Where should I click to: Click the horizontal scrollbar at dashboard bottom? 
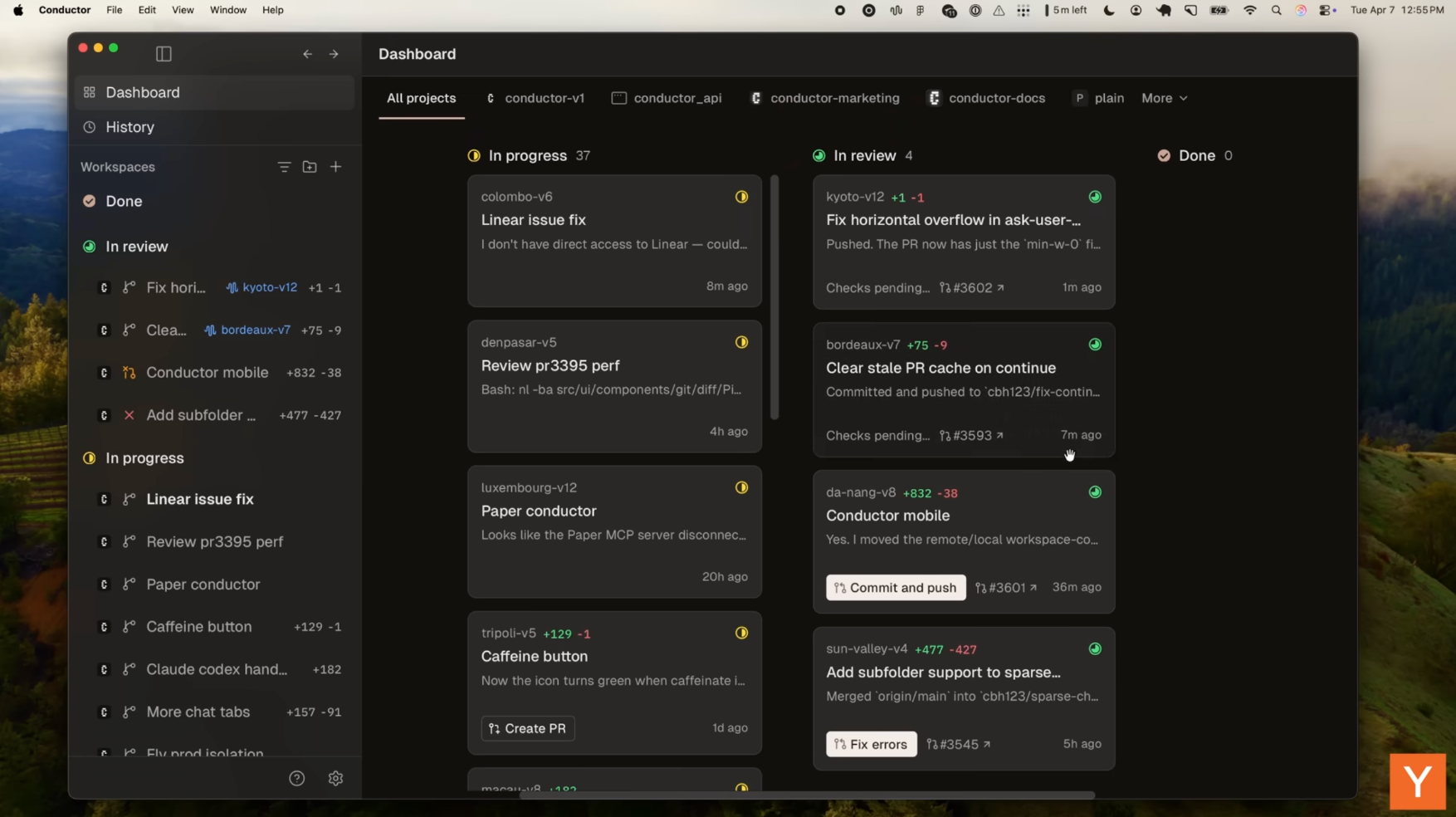[x=807, y=795]
